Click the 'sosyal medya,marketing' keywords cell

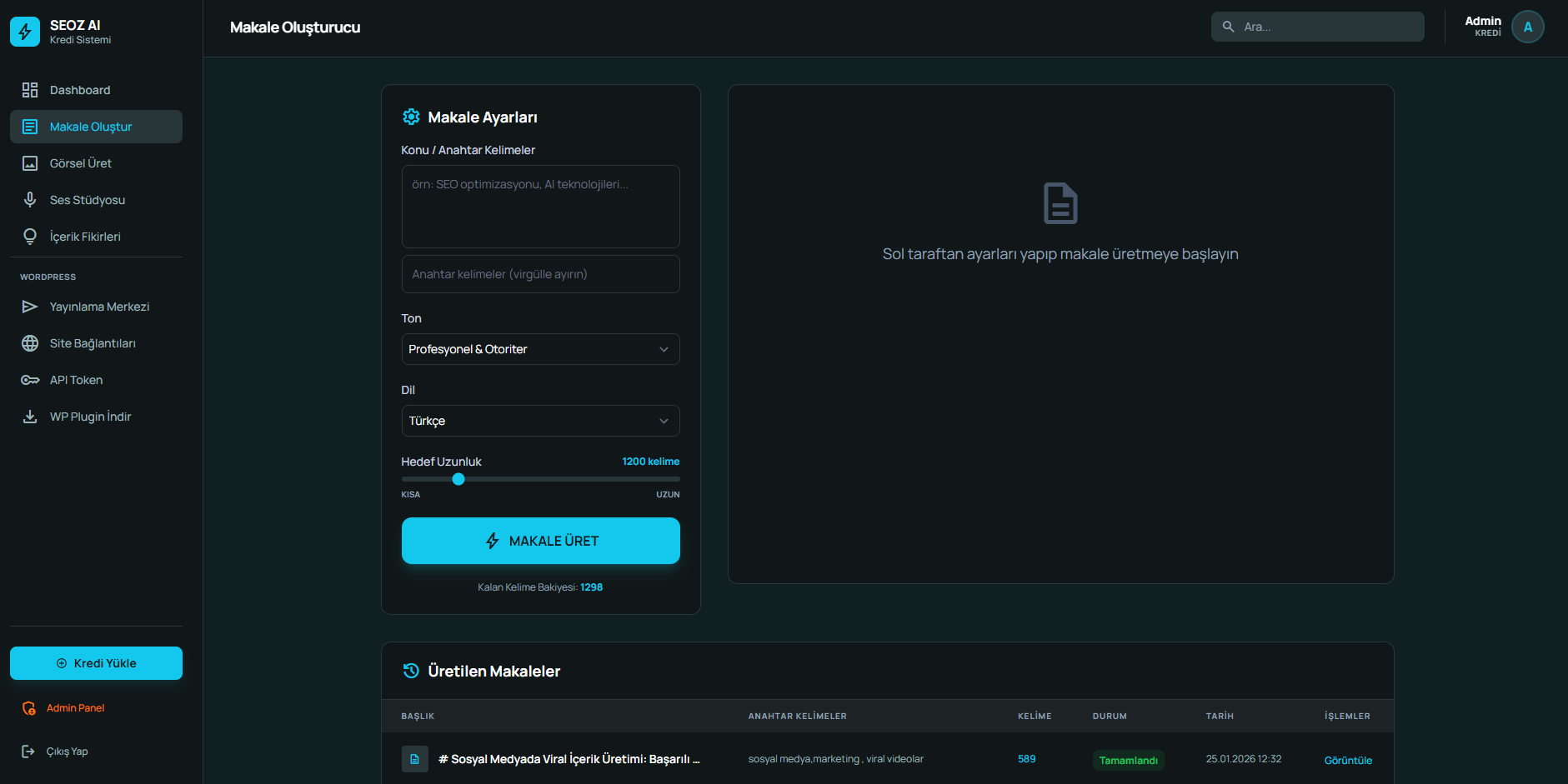pos(836,759)
